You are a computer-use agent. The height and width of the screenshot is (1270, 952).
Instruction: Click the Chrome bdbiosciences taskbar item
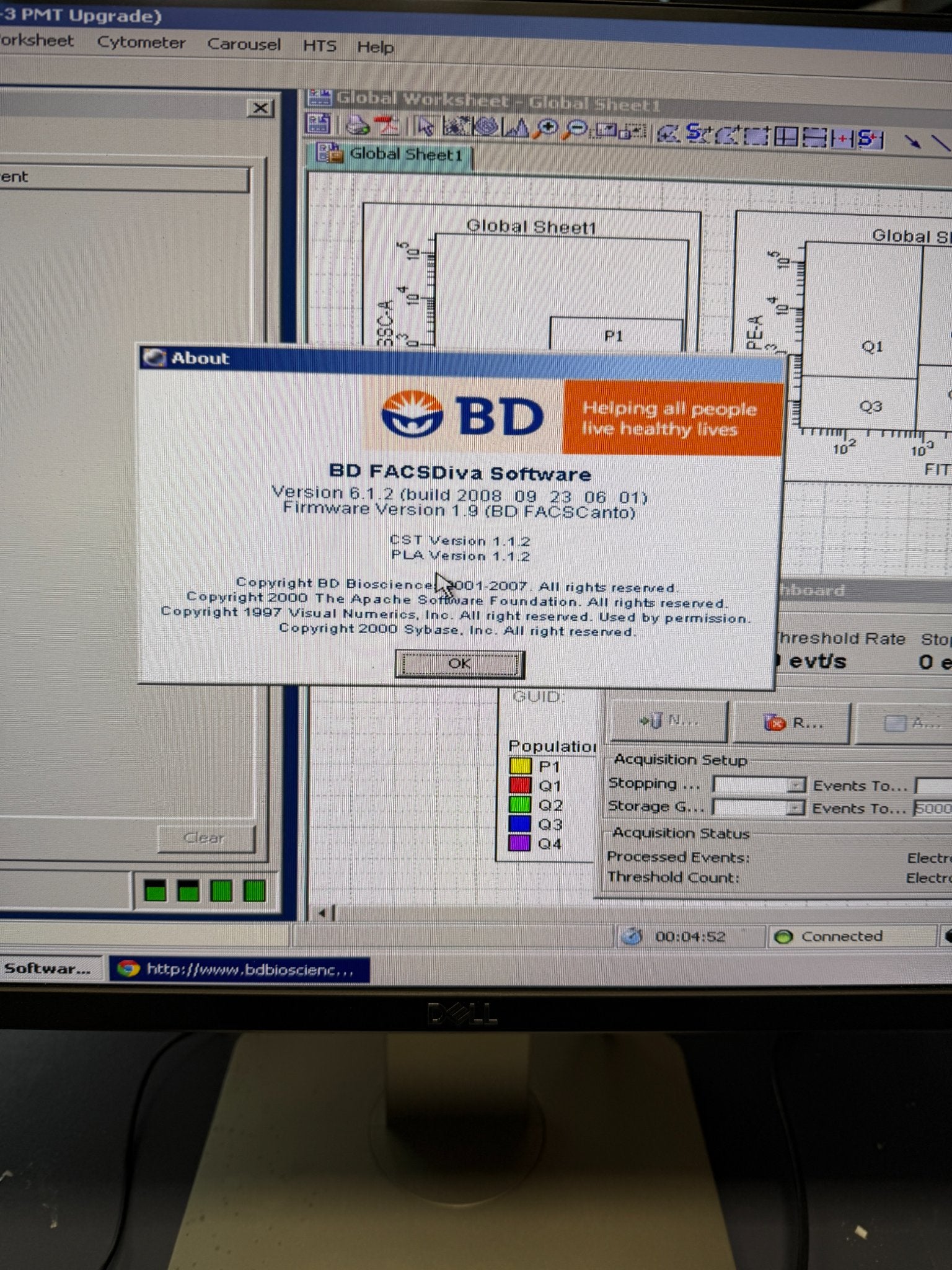[239, 969]
